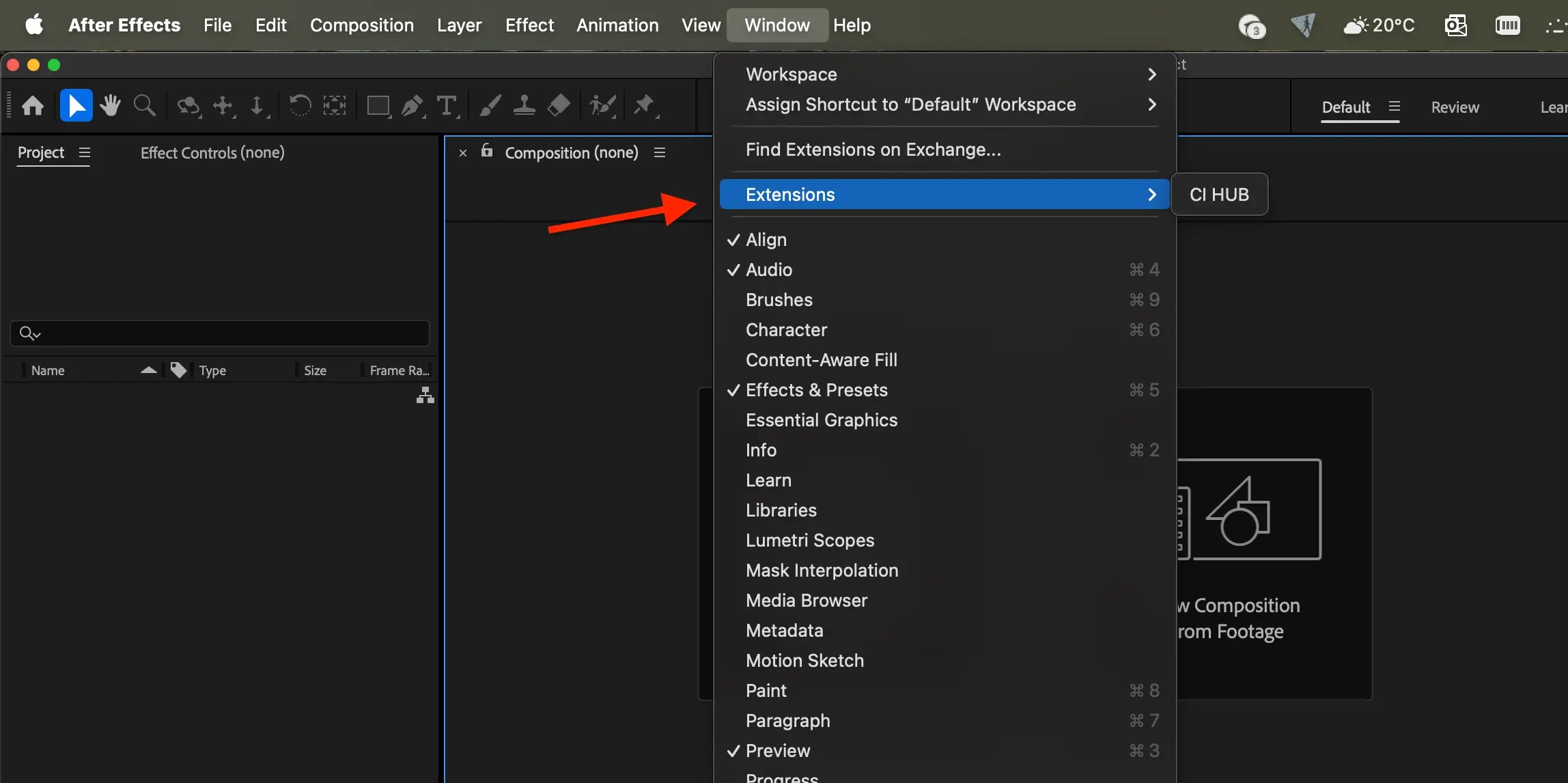Uncheck the Effects & Presets panel item
The width and height of the screenshot is (1568, 783).
tap(946, 390)
